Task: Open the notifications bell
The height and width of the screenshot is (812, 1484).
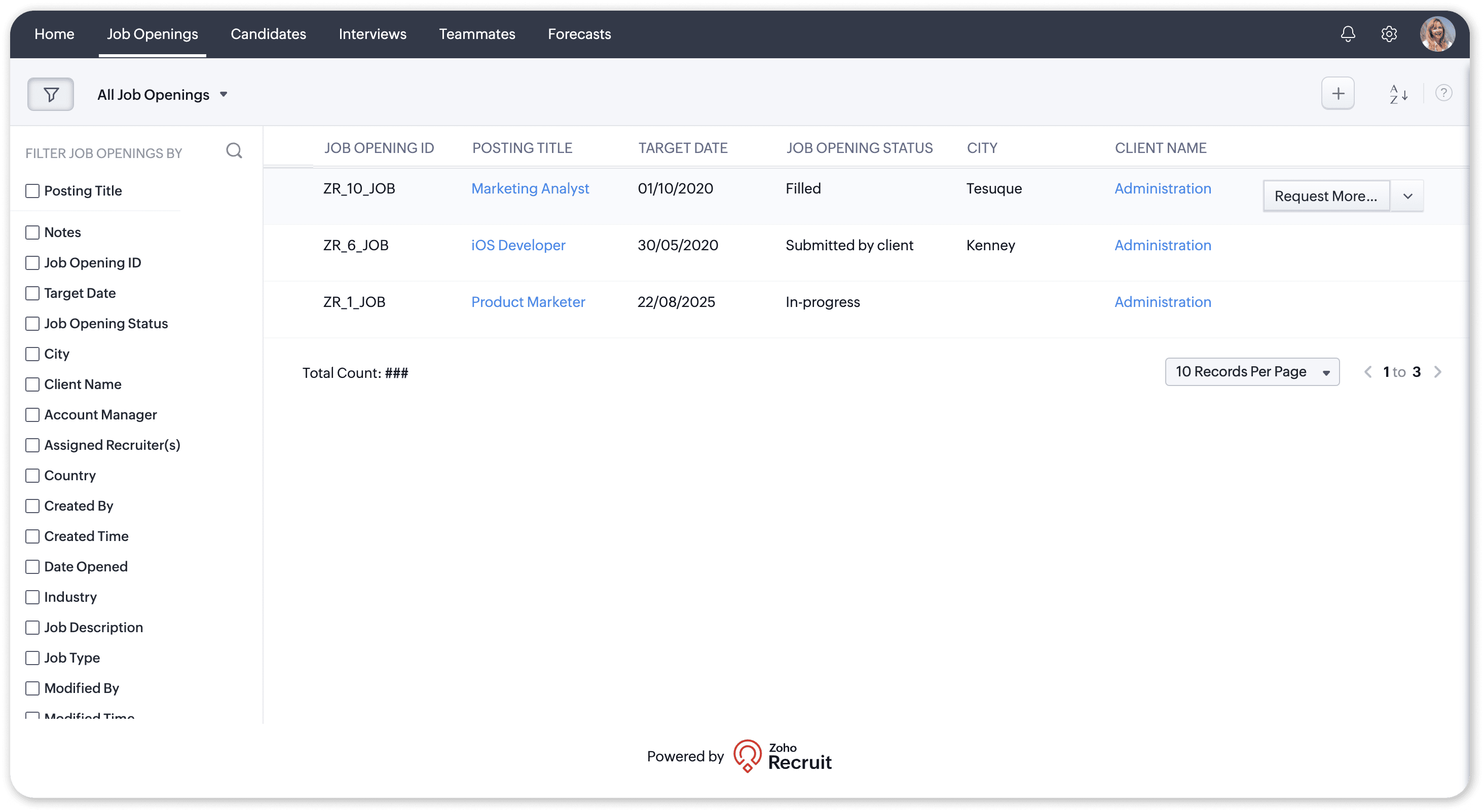Action: coord(1348,34)
